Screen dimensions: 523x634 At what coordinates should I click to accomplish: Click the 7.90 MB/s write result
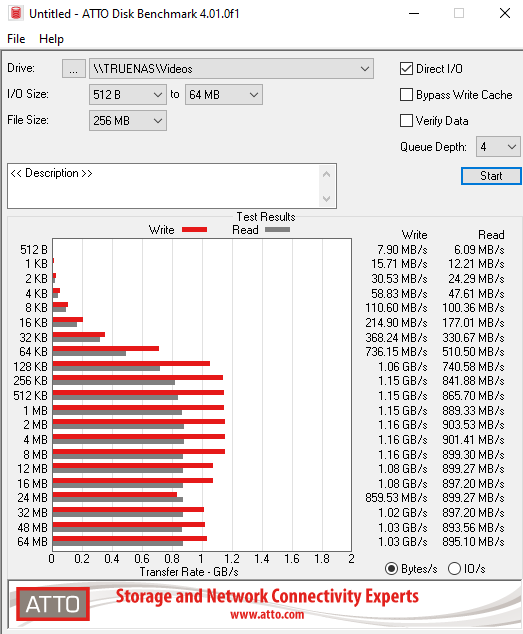tap(402, 249)
